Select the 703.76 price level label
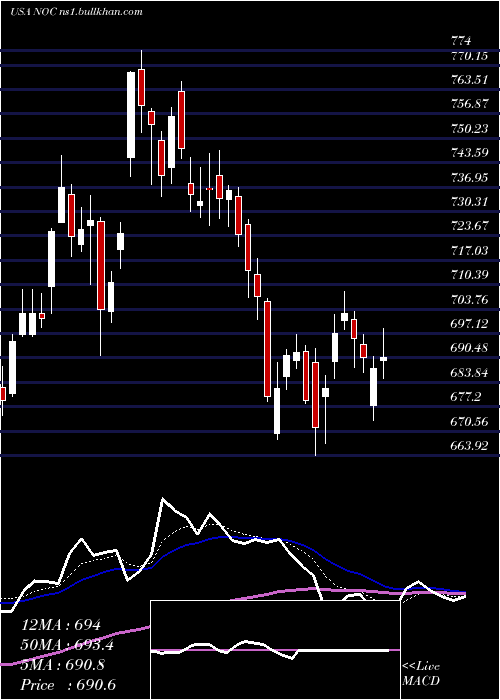Image resolution: width=500 pixels, height=700 pixels. pyautogui.click(x=469, y=300)
